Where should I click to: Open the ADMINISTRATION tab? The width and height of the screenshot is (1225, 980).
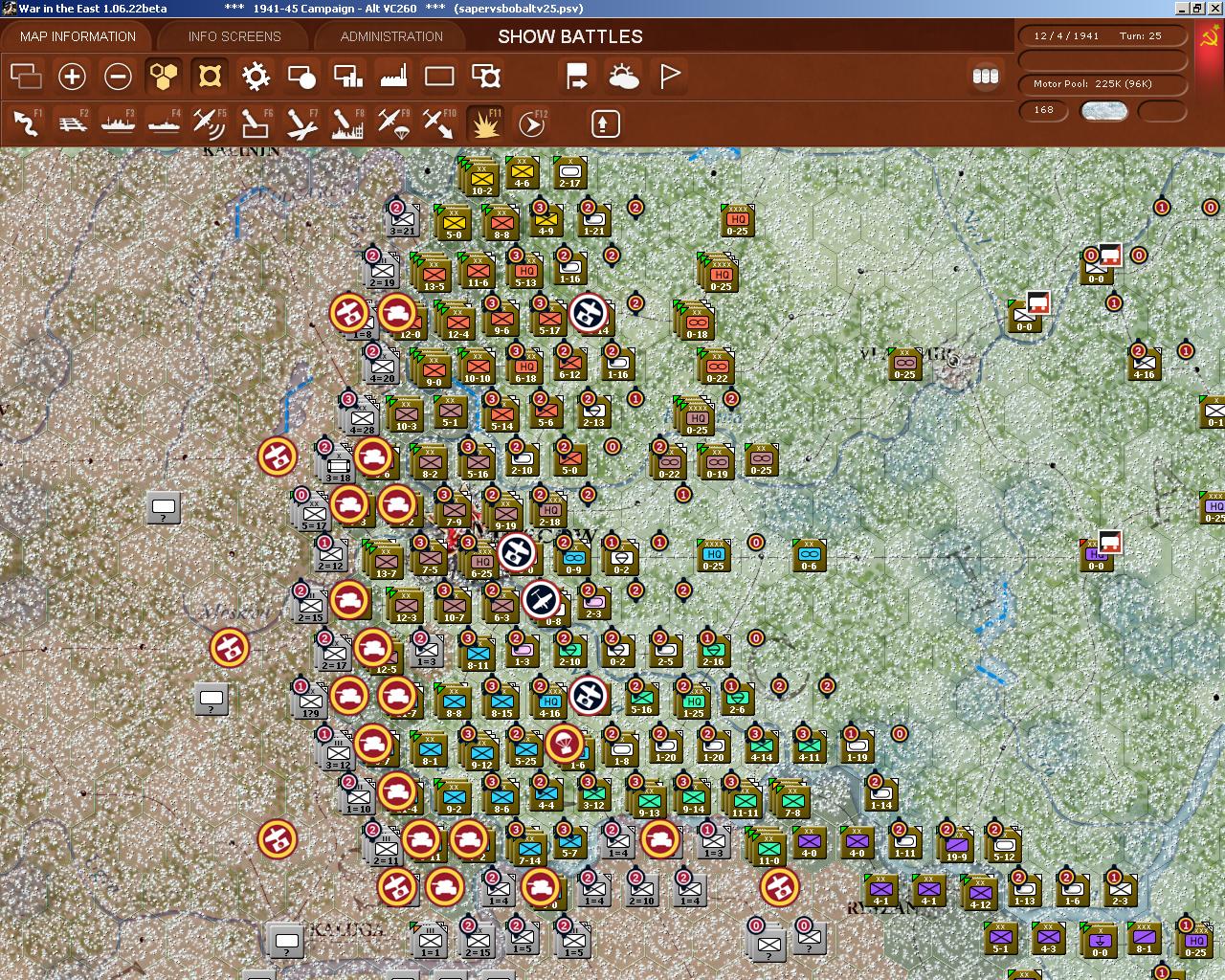[391, 36]
